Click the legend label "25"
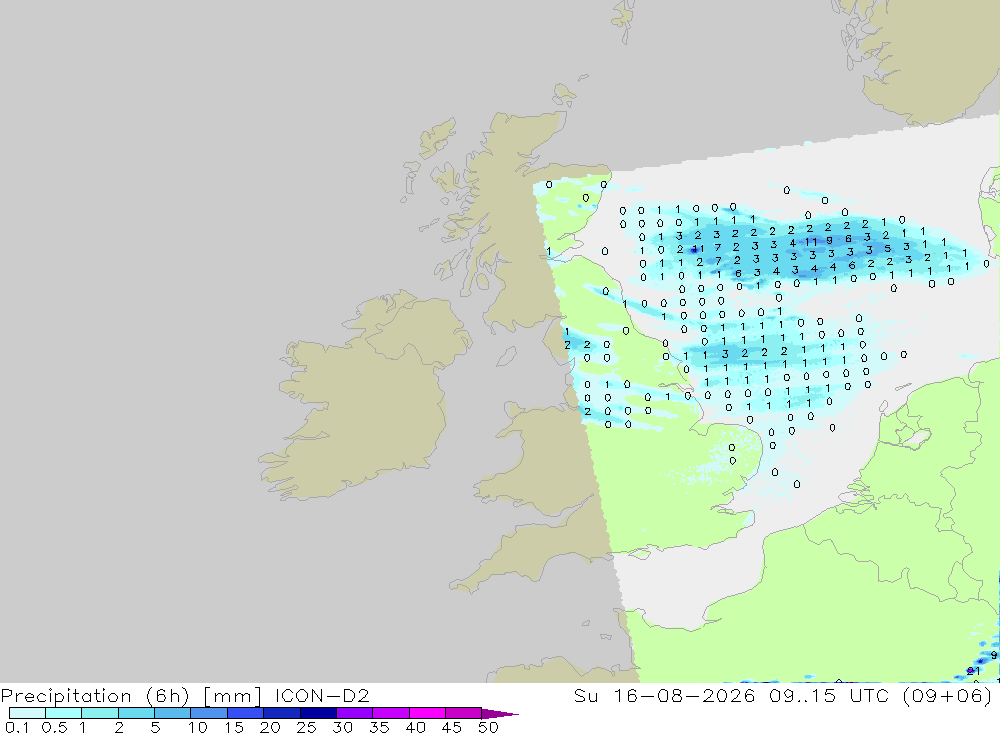The height and width of the screenshot is (733, 1000). pos(307,727)
